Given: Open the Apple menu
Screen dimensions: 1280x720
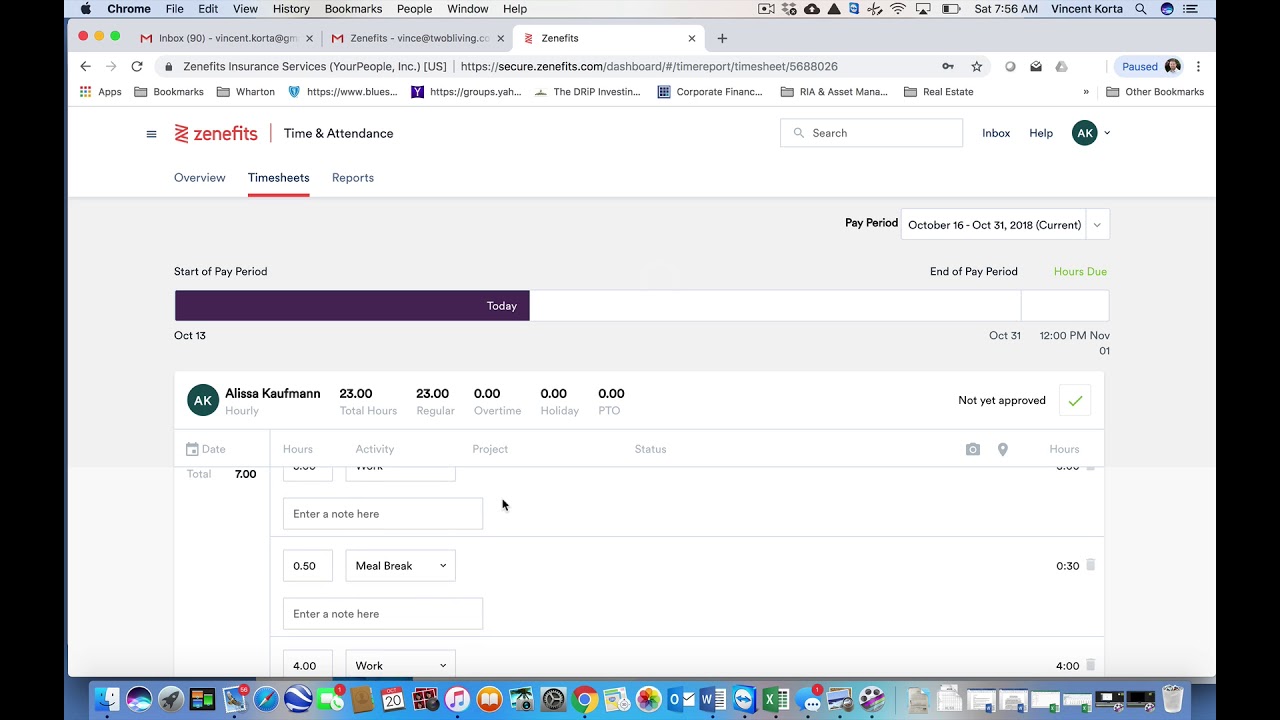Looking at the screenshot, I should [86, 9].
